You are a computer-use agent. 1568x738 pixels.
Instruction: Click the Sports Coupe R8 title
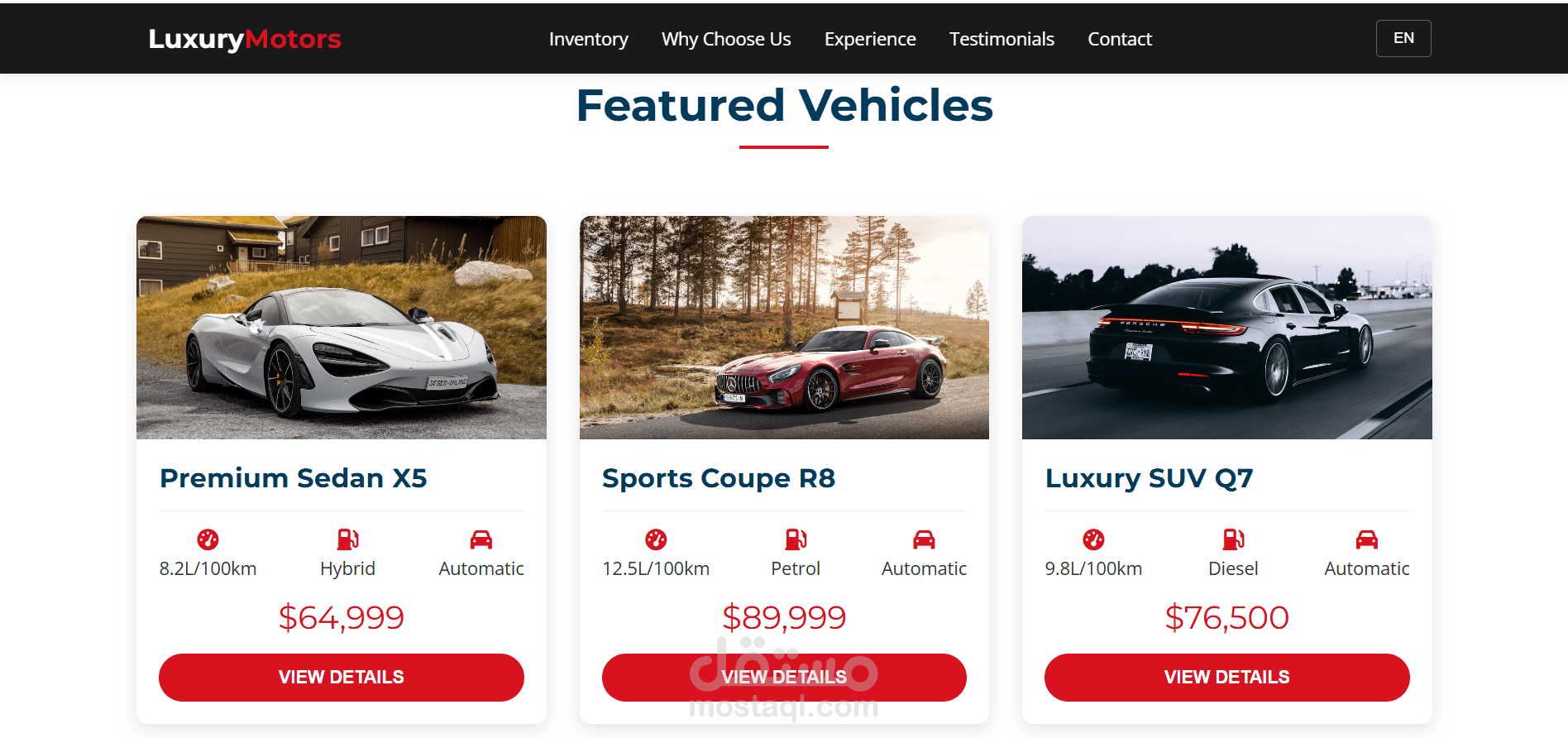pos(719,478)
